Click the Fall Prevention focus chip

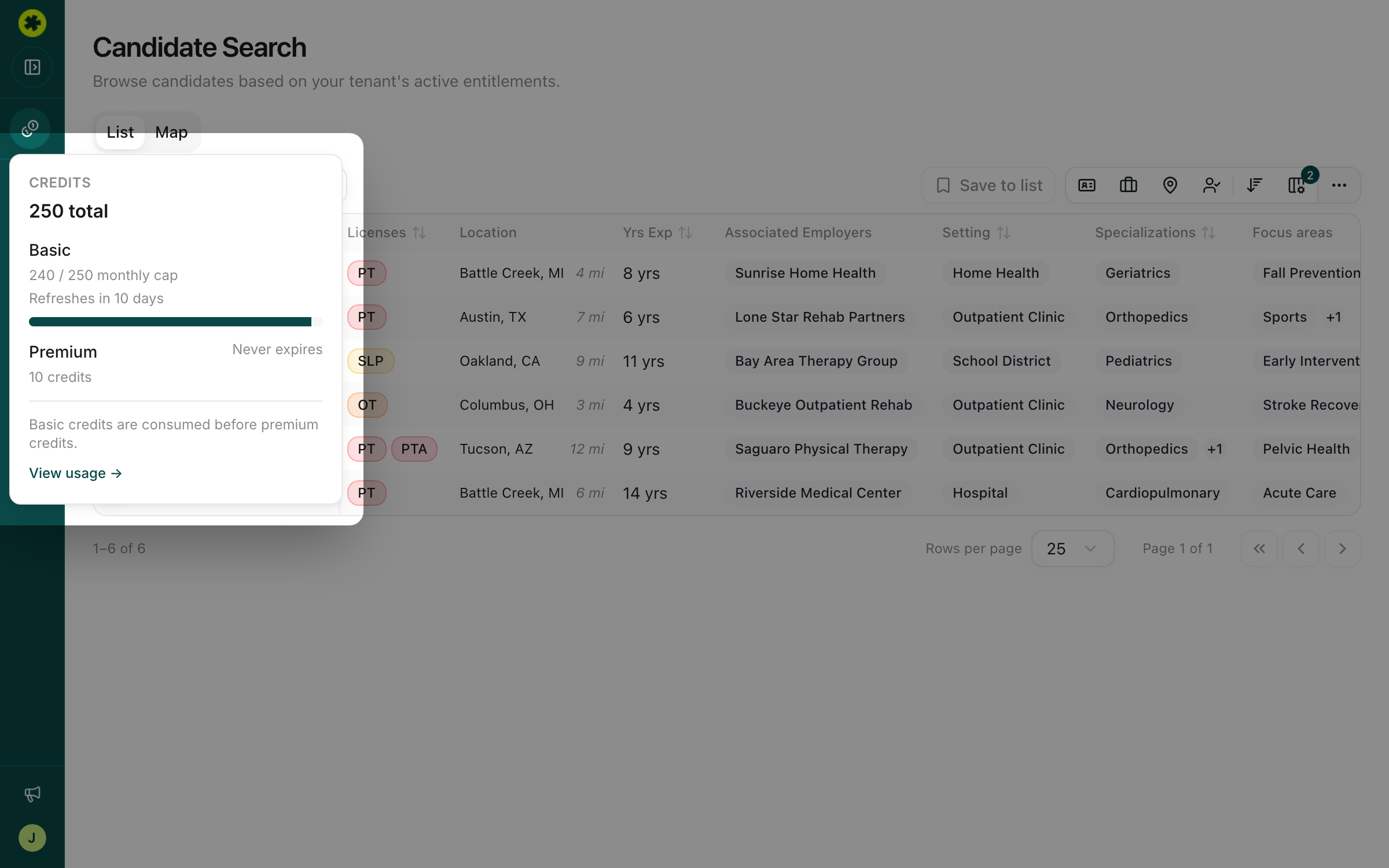tap(1307, 273)
